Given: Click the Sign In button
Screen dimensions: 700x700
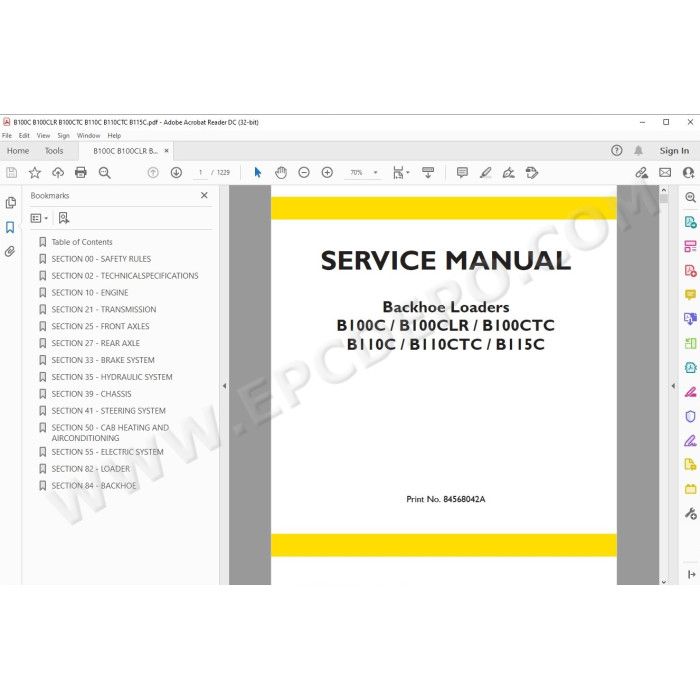Looking at the screenshot, I should [x=674, y=151].
